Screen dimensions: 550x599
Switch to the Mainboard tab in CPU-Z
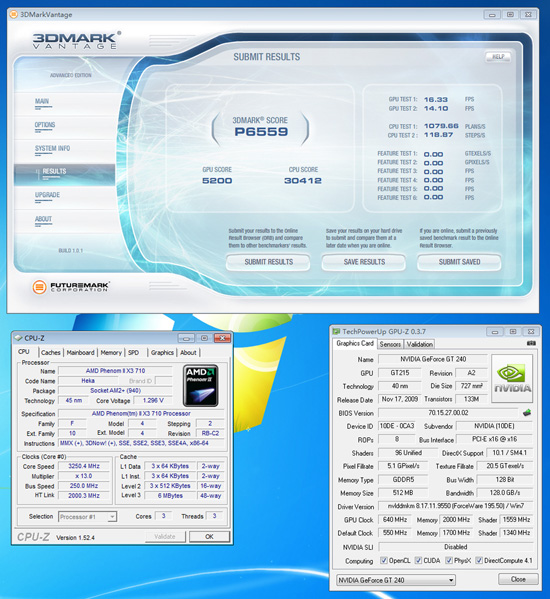[81, 353]
